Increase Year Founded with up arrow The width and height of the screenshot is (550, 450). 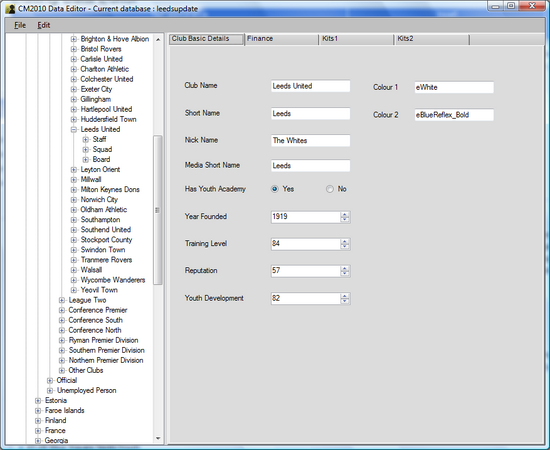pyautogui.click(x=345, y=214)
